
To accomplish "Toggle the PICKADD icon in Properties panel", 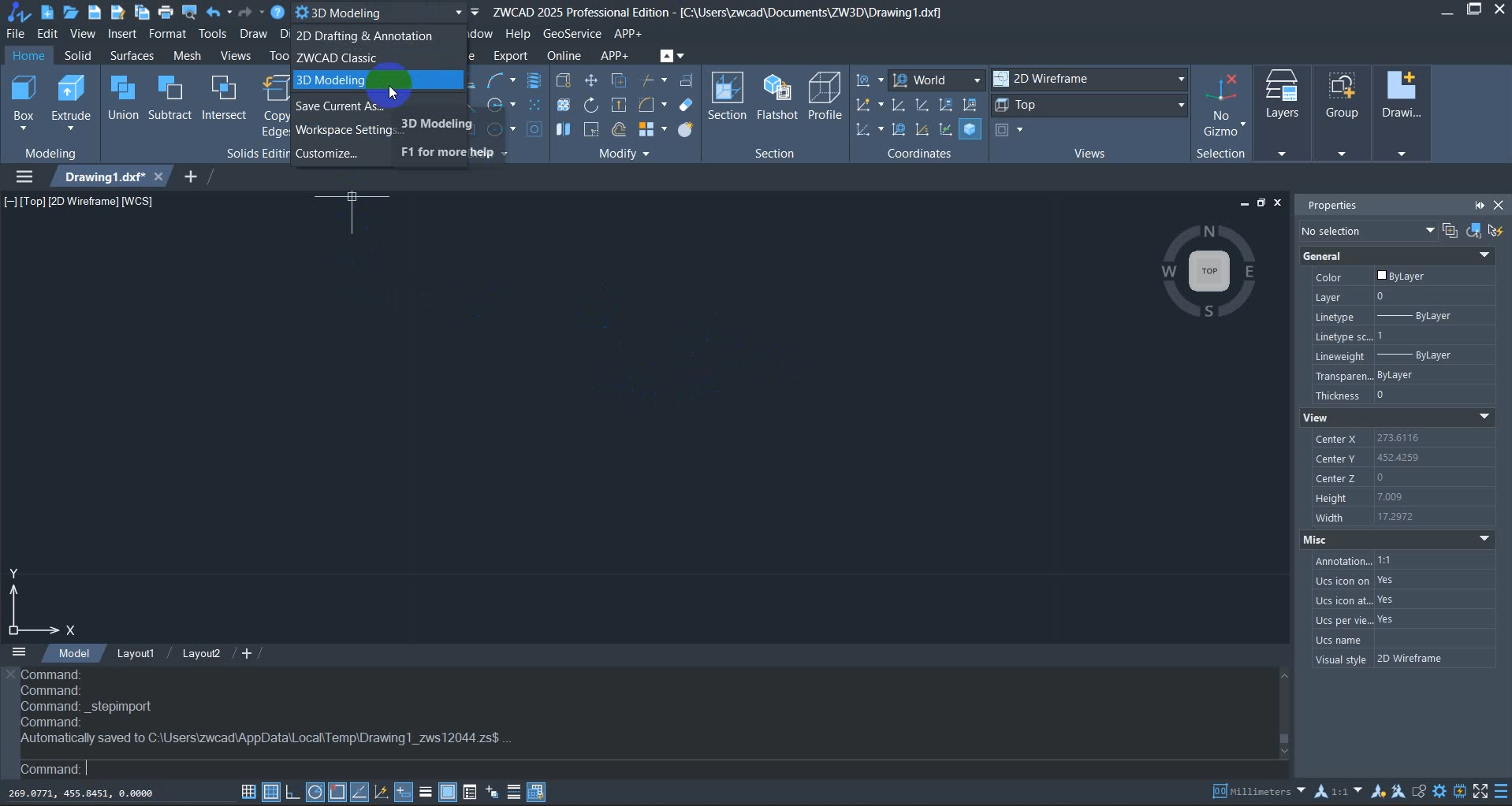I will pos(1450,231).
